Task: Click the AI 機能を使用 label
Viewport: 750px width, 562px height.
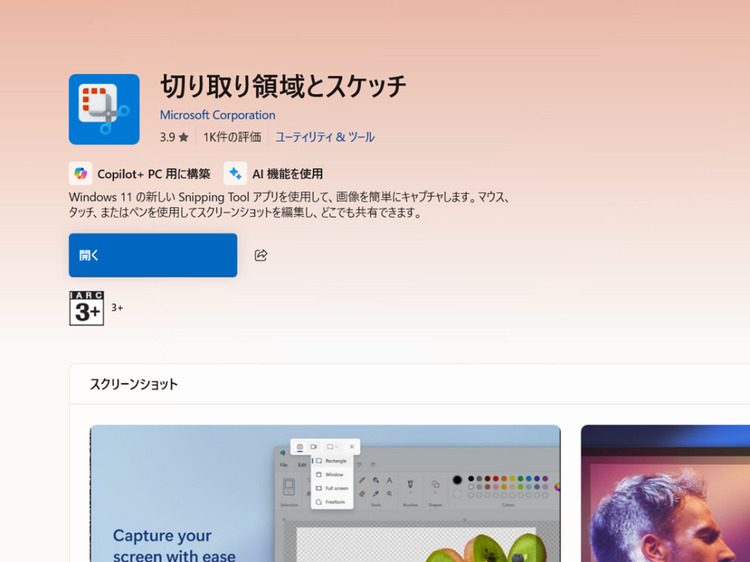Action: pyautogui.click(x=287, y=174)
